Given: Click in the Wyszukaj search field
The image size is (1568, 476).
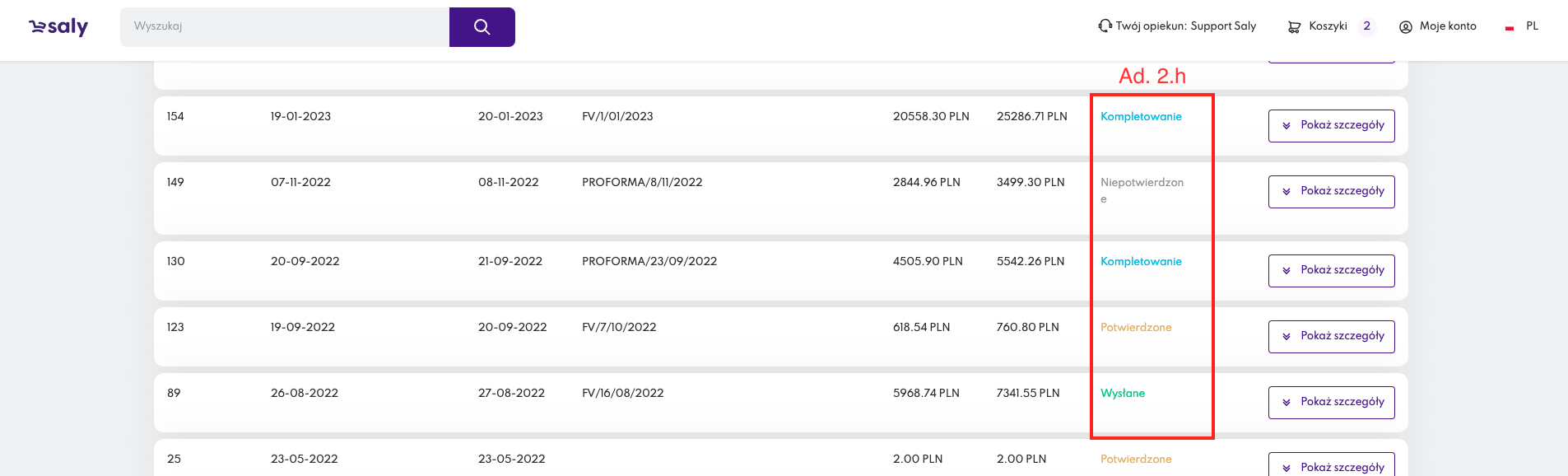Looking at the screenshot, I should point(285,27).
